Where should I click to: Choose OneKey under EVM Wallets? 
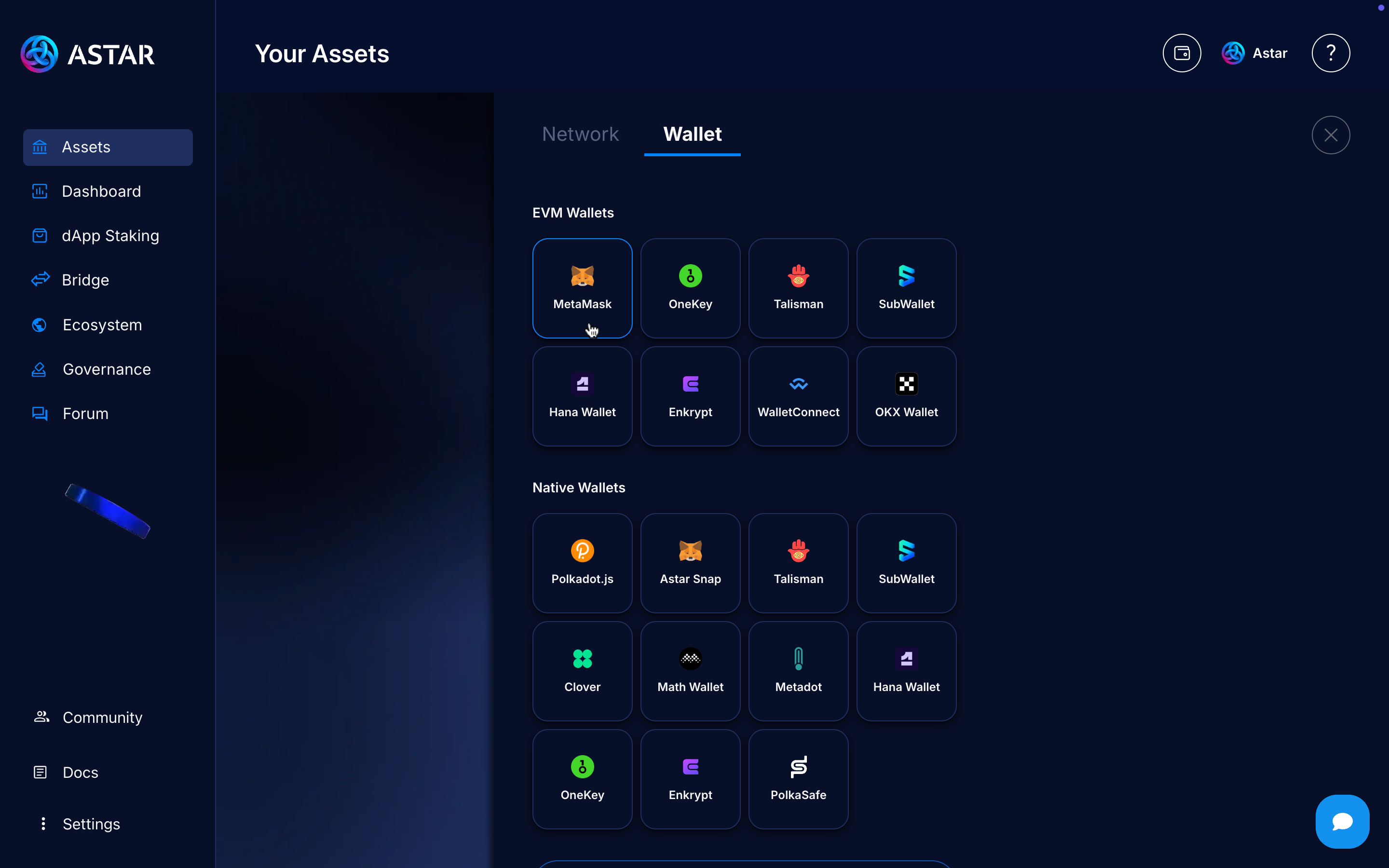(690, 288)
